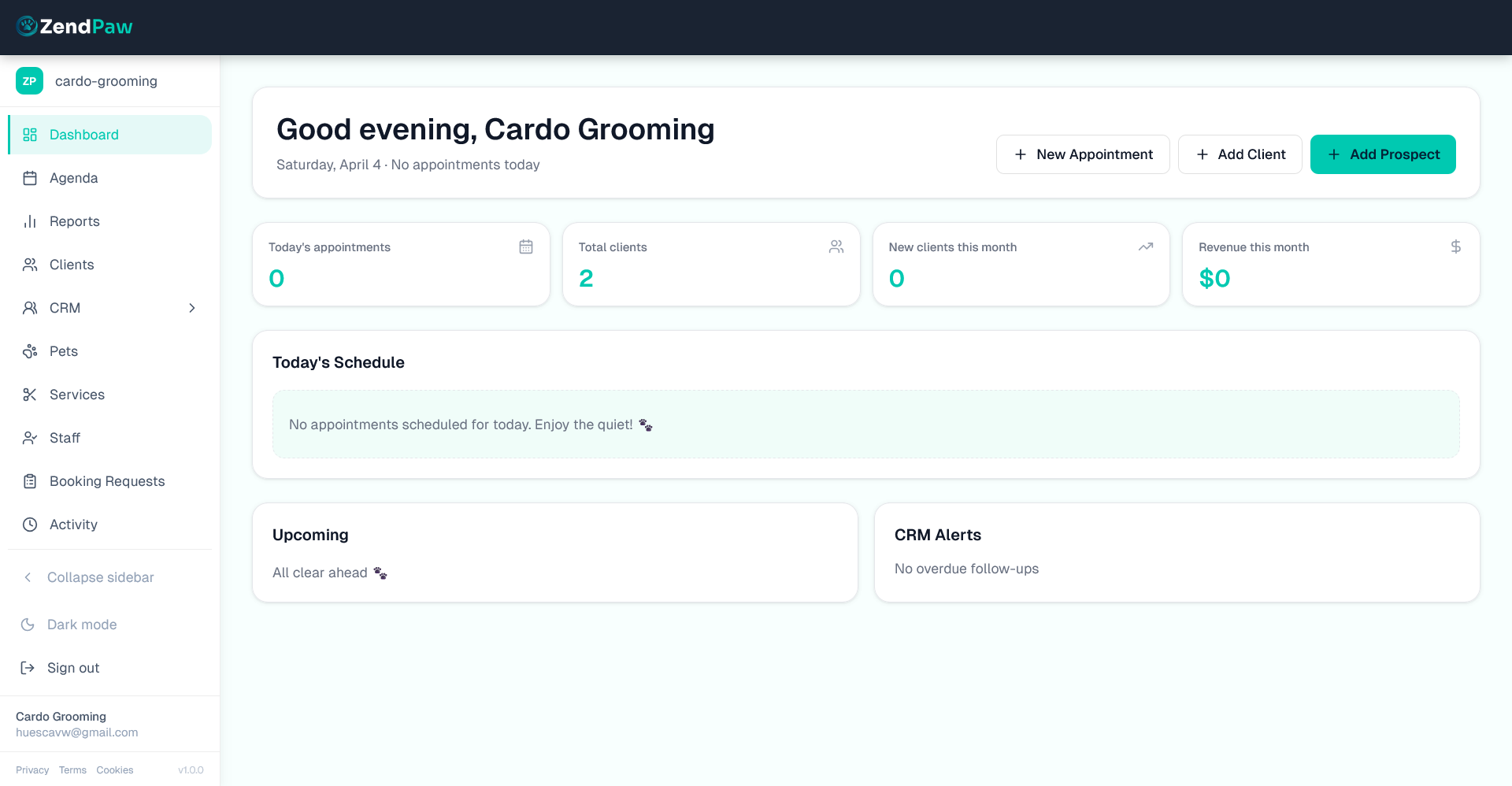The height and width of the screenshot is (786, 1512).
Task: Collapse the sidebar
Action: pos(100,577)
